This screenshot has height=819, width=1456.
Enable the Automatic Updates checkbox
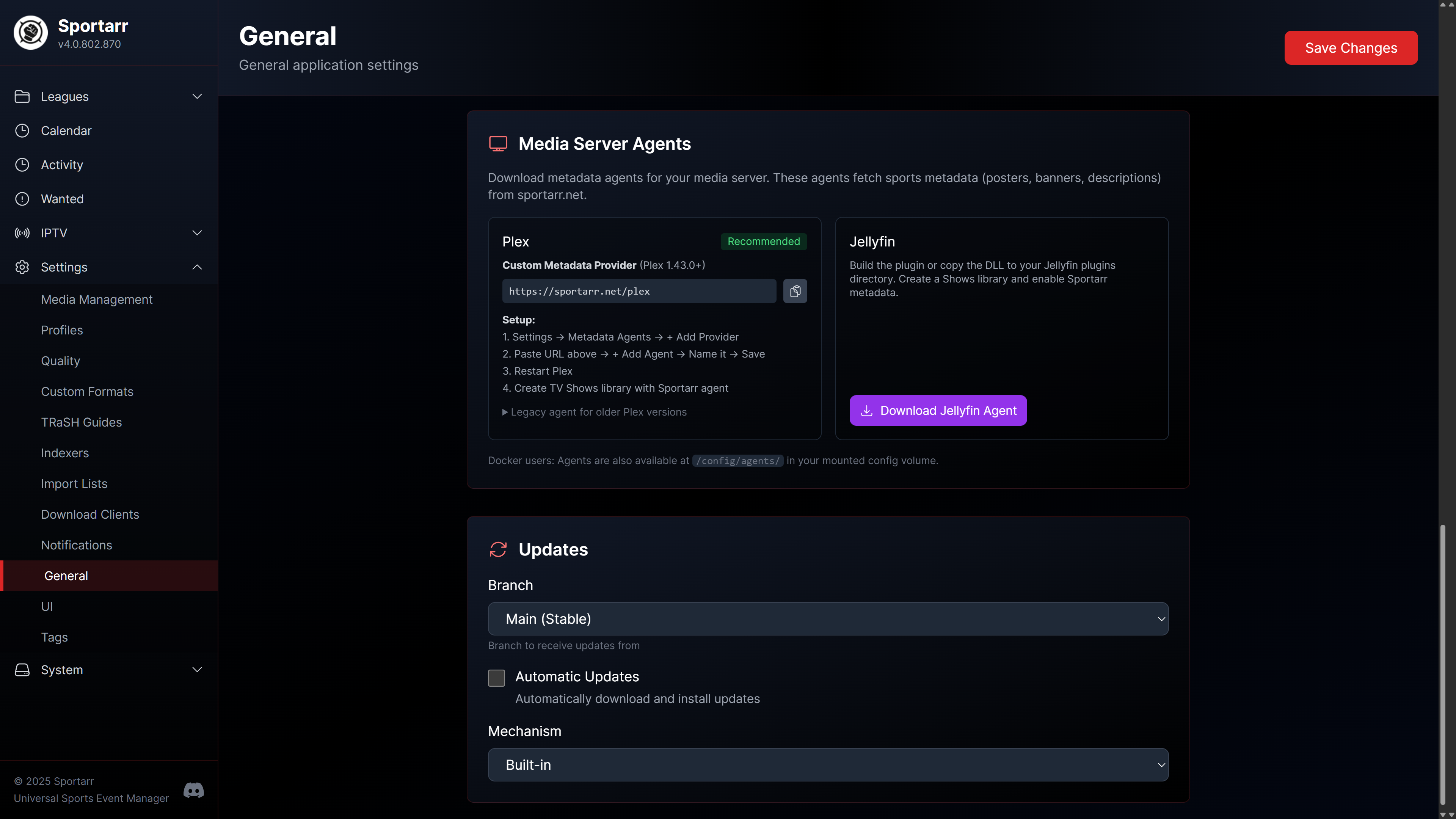(496, 678)
